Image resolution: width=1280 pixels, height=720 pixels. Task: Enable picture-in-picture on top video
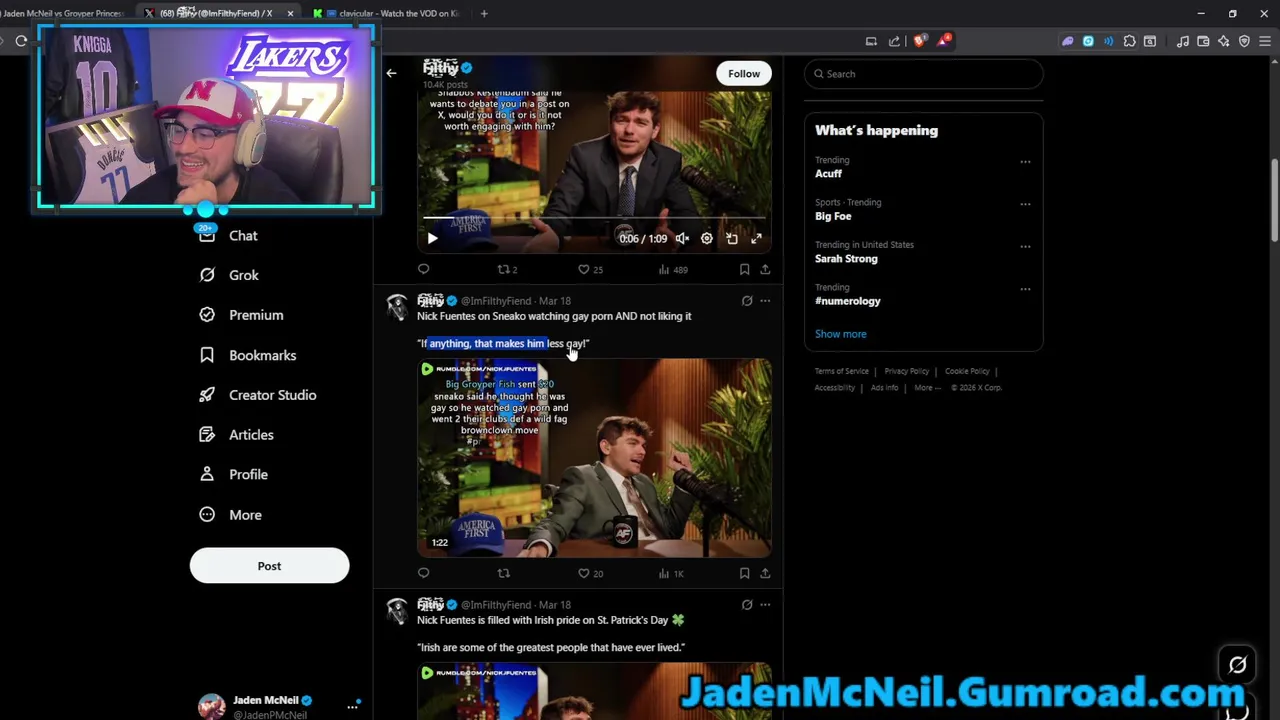pos(732,239)
